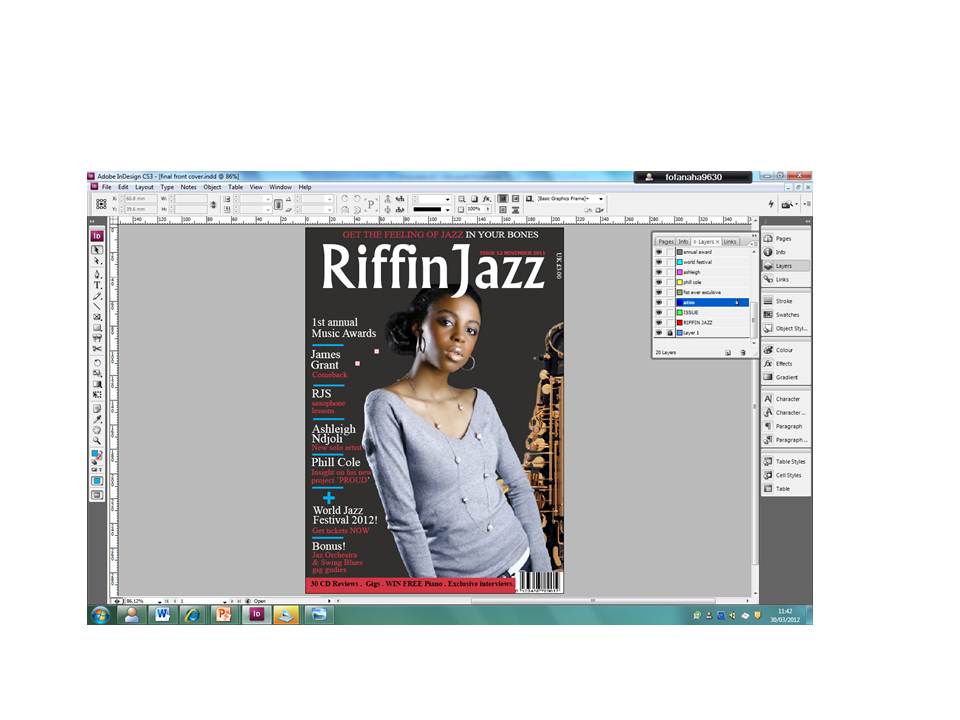Screen dimensions: 960x720
Task: Select the Selection tool in toolbox
Action: [x=97, y=250]
